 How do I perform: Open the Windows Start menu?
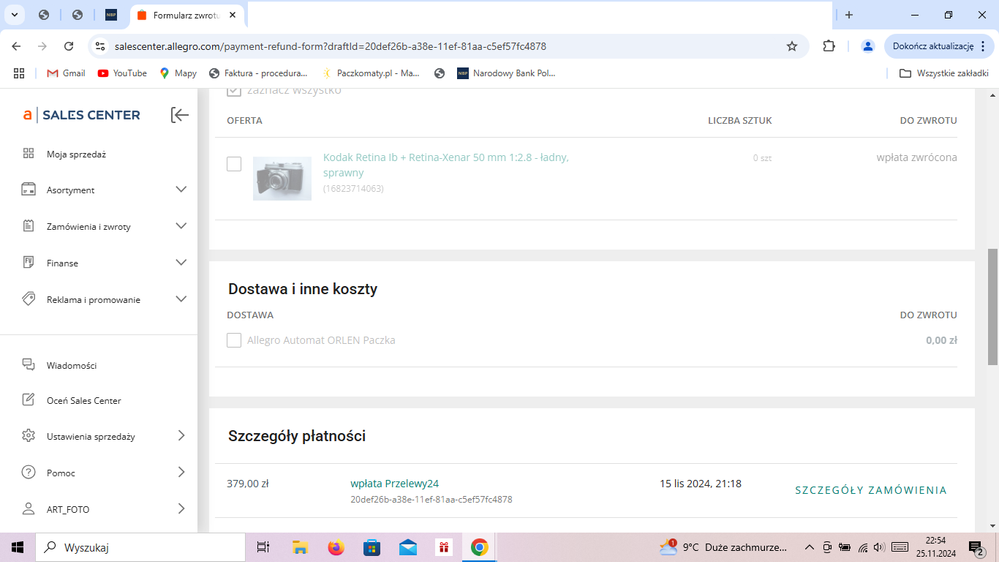(17, 547)
